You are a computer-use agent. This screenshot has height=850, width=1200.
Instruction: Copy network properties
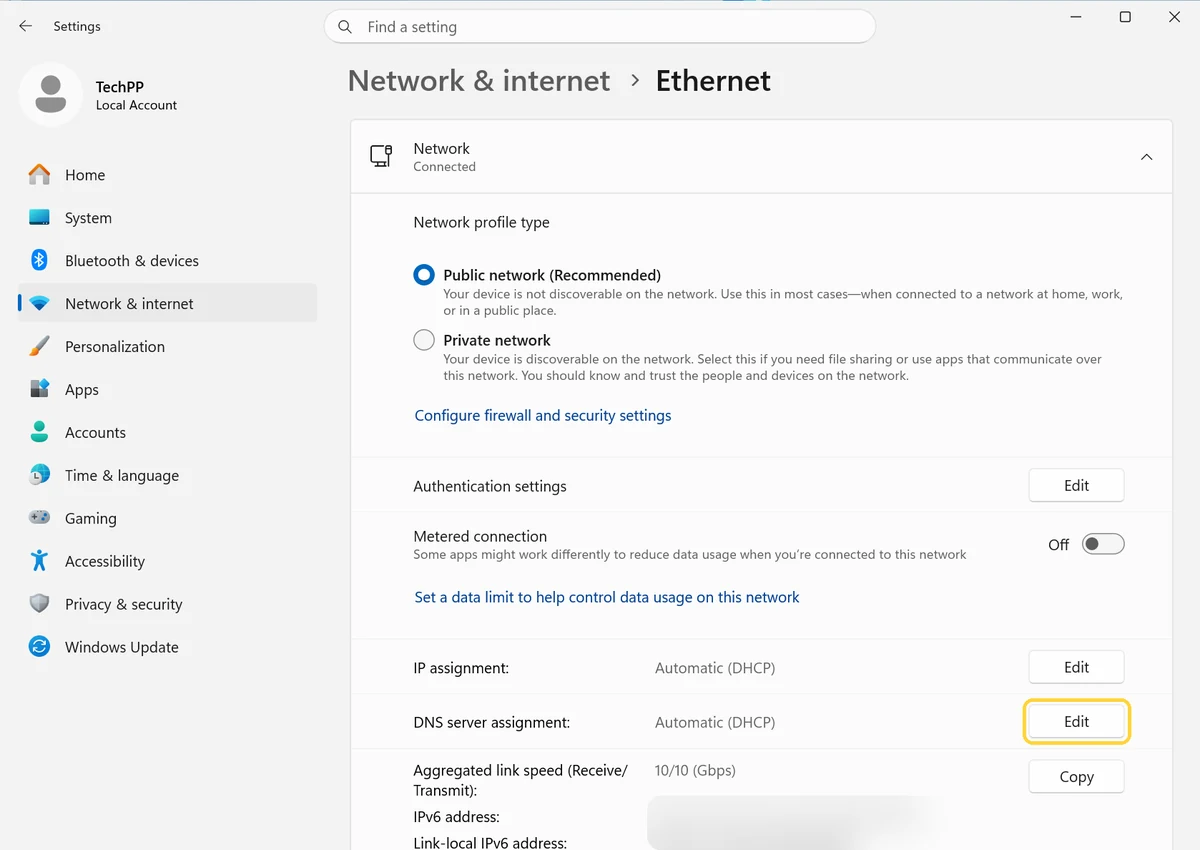(x=1076, y=777)
